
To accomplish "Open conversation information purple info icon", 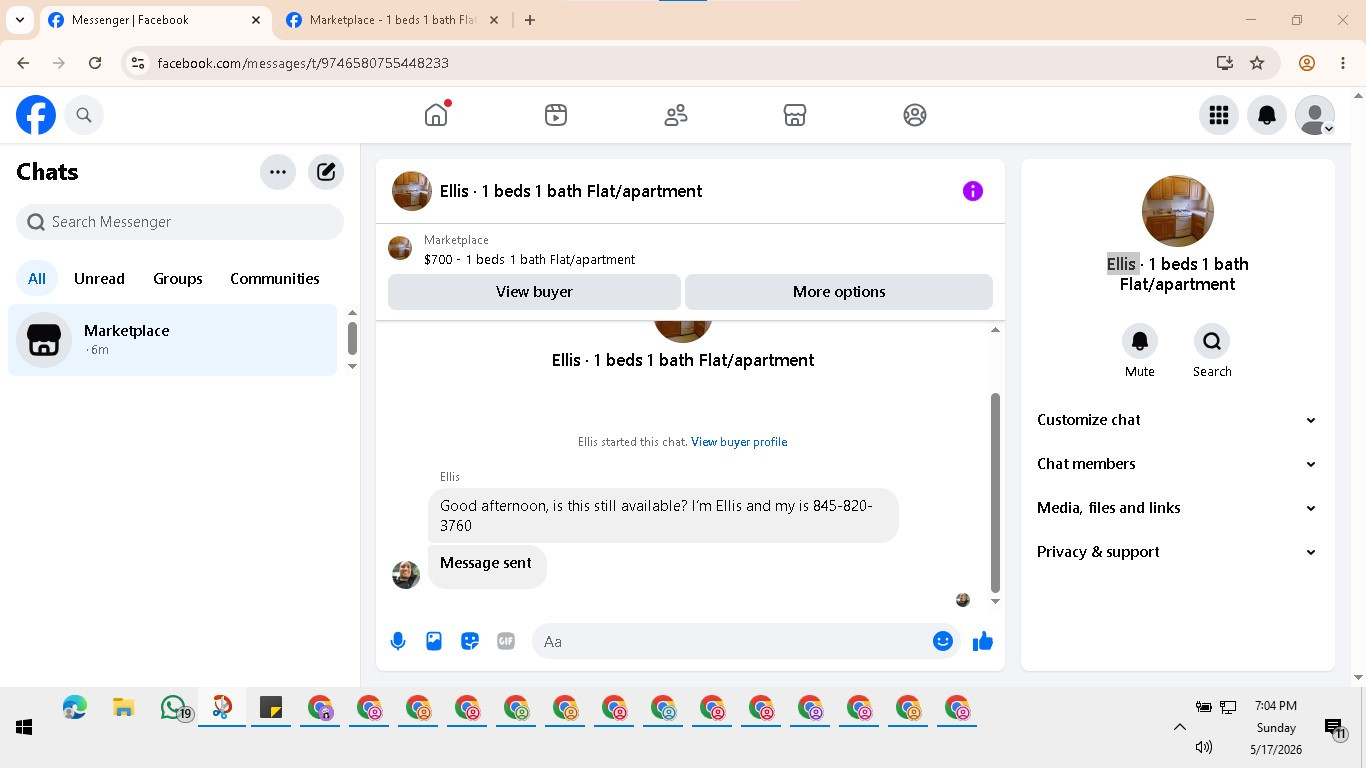I will coord(973,191).
